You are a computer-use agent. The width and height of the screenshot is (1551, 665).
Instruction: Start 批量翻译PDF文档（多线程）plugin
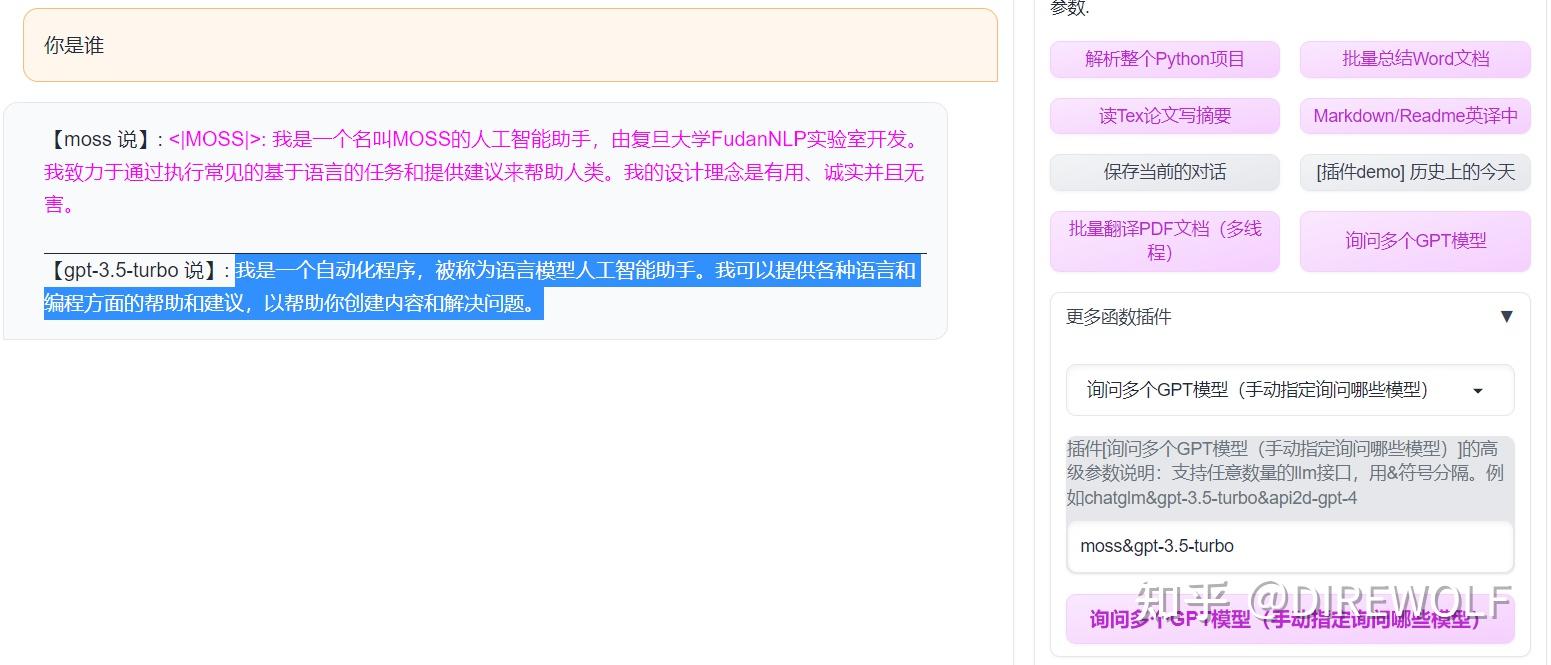point(1164,241)
